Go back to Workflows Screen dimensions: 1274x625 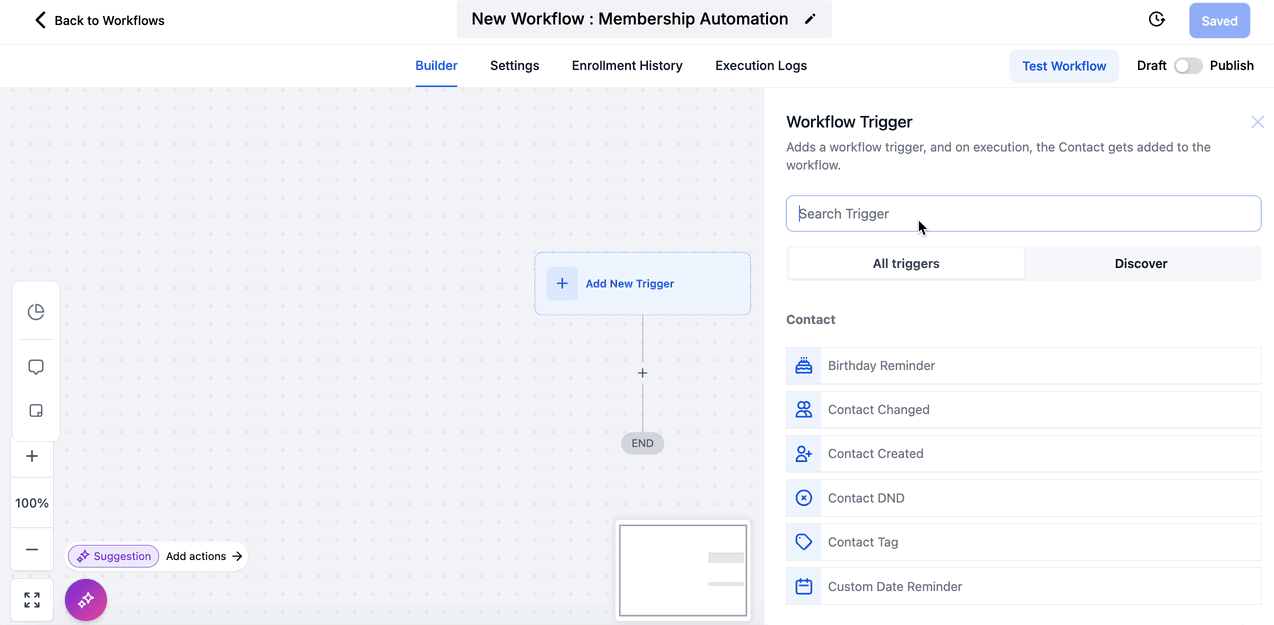pos(98,20)
